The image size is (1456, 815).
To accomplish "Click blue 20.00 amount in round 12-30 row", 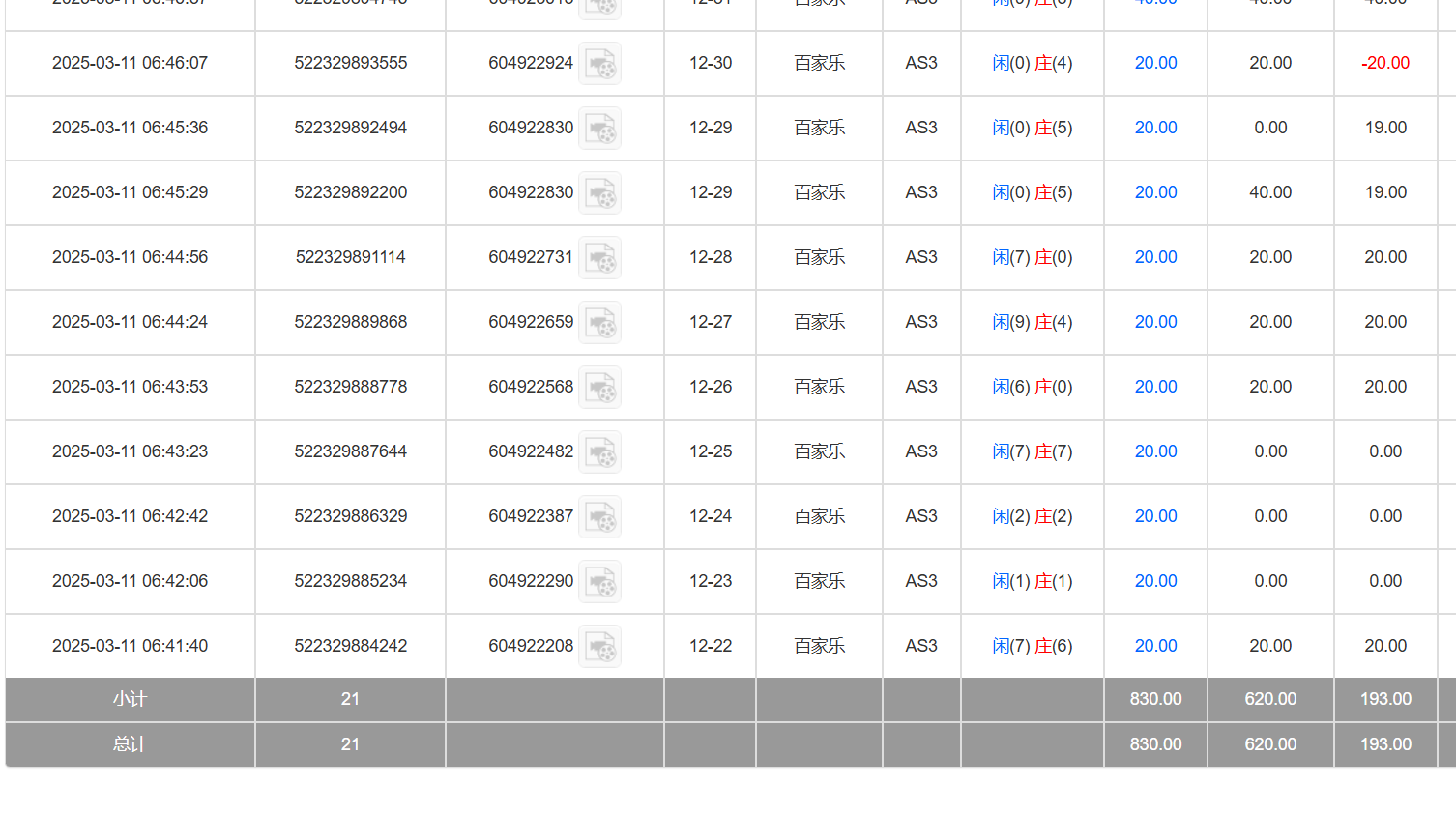I will [x=1155, y=63].
